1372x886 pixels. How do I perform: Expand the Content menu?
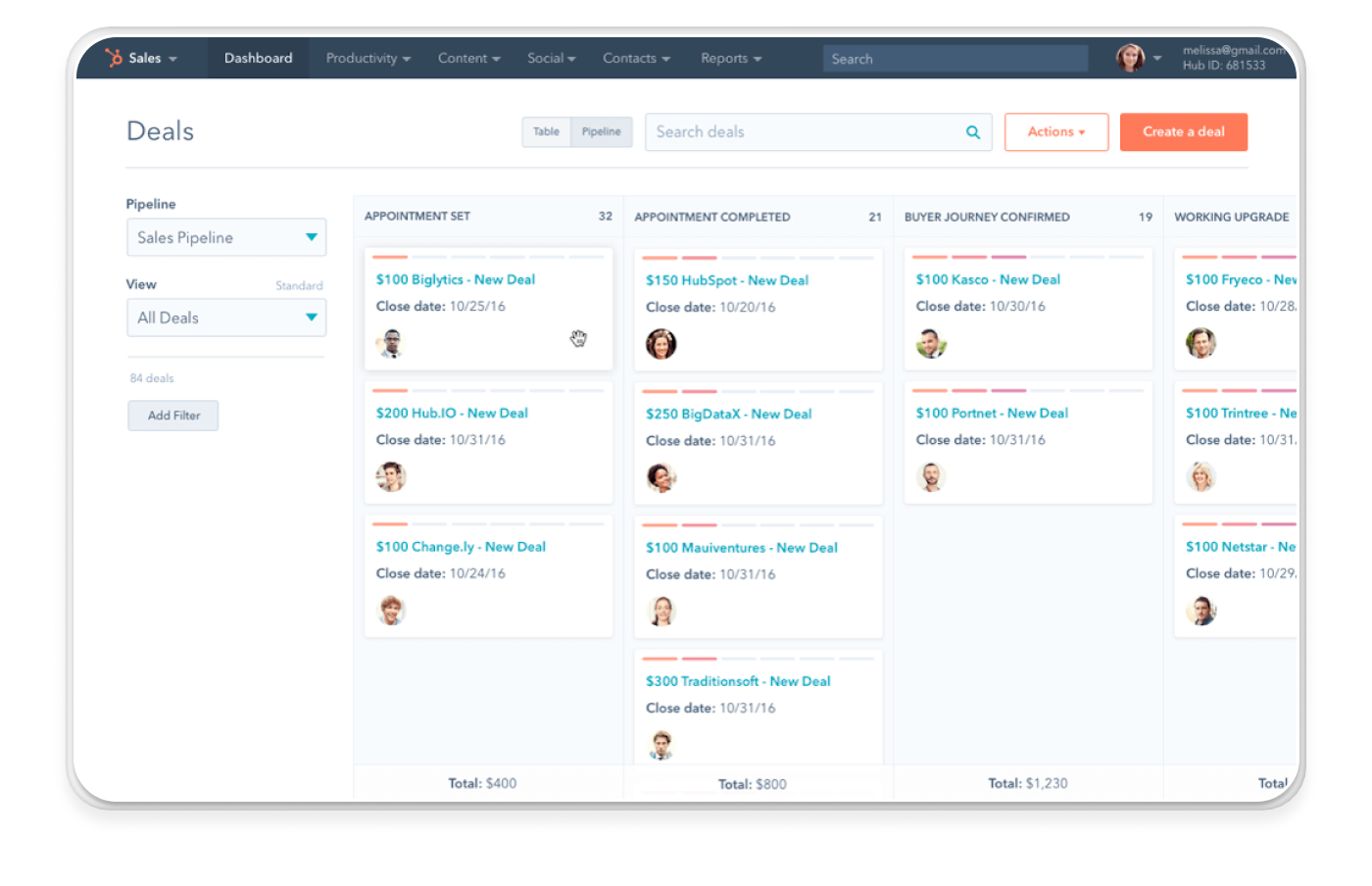(468, 58)
